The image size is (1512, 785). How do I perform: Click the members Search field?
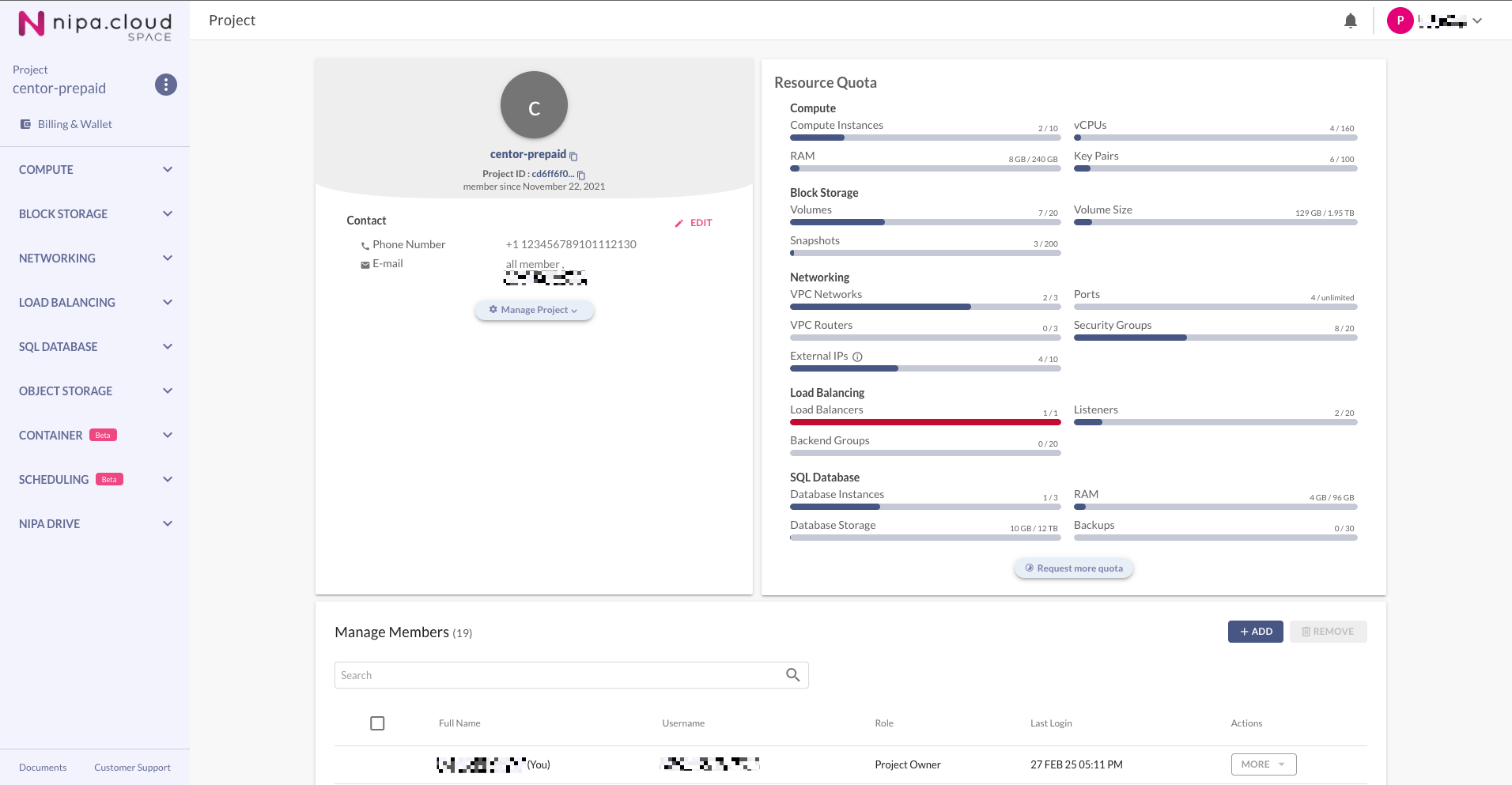[558, 675]
